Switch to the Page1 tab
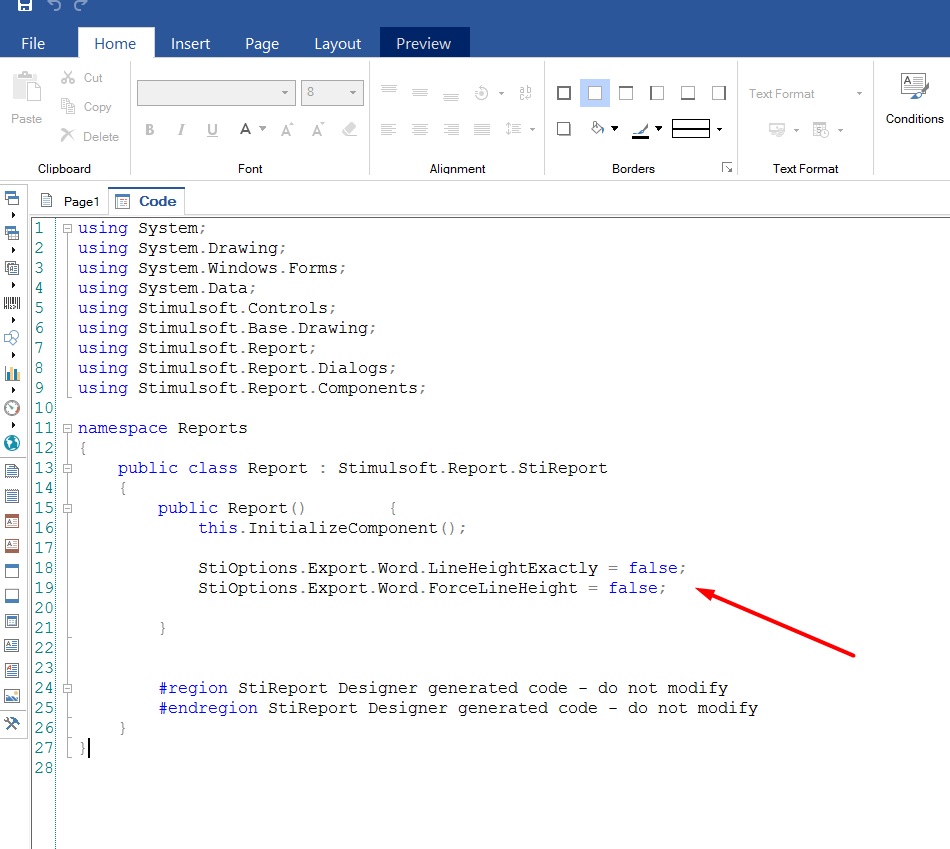This screenshot has height=849, width=950. 70,201
